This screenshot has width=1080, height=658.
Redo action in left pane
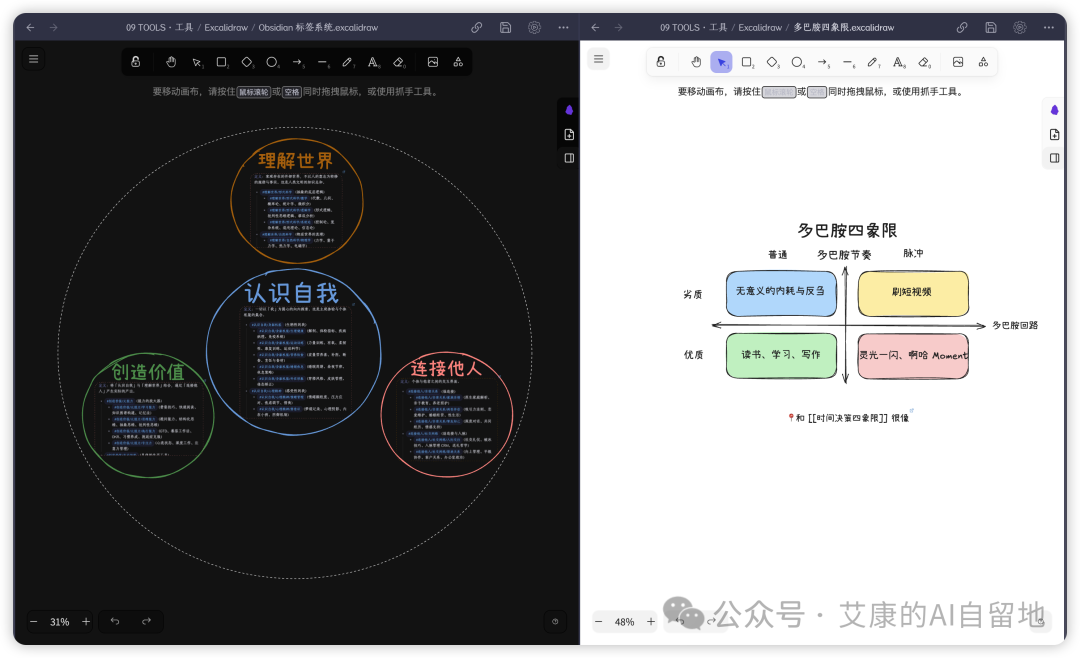coord(147,621)
